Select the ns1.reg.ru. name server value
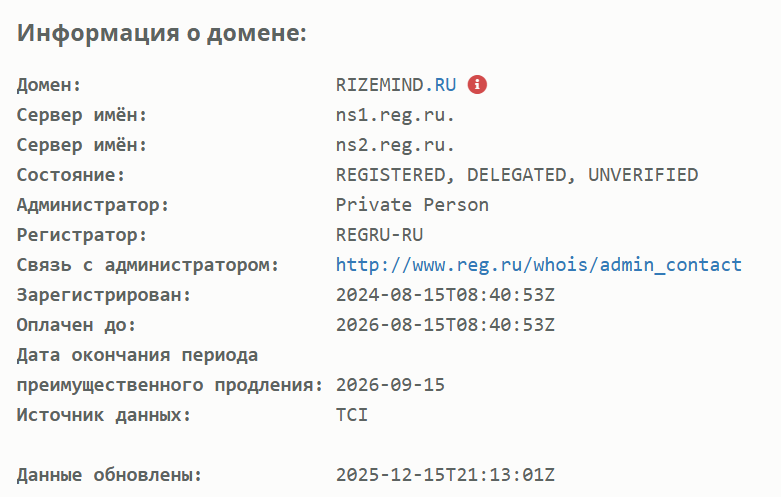This screenshot has height=497, width=781. (396, 115)
